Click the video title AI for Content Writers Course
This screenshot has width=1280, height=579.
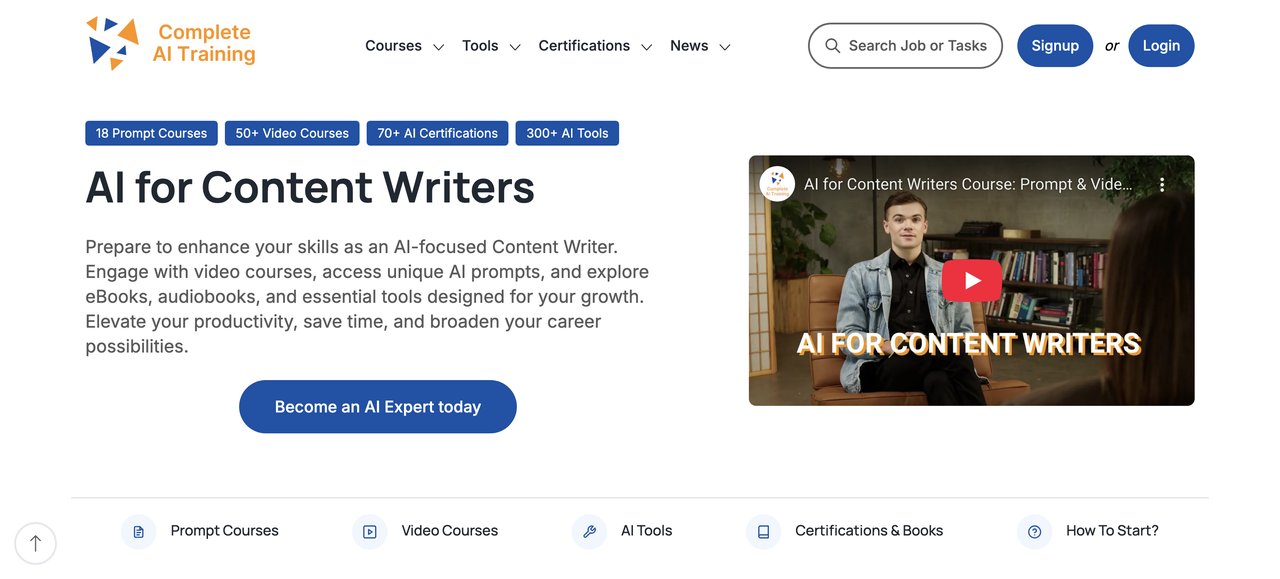[968, 185]
